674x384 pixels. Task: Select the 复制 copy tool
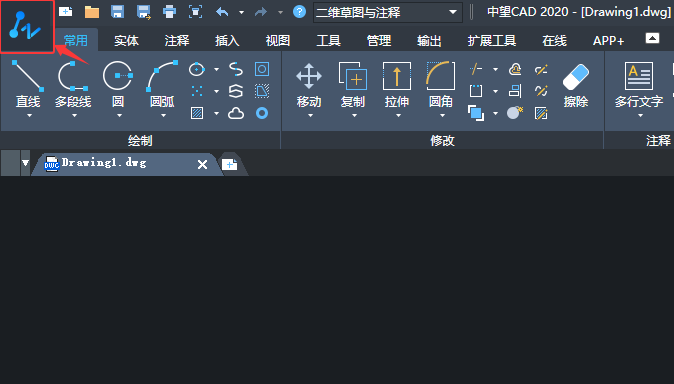(353, 84)
